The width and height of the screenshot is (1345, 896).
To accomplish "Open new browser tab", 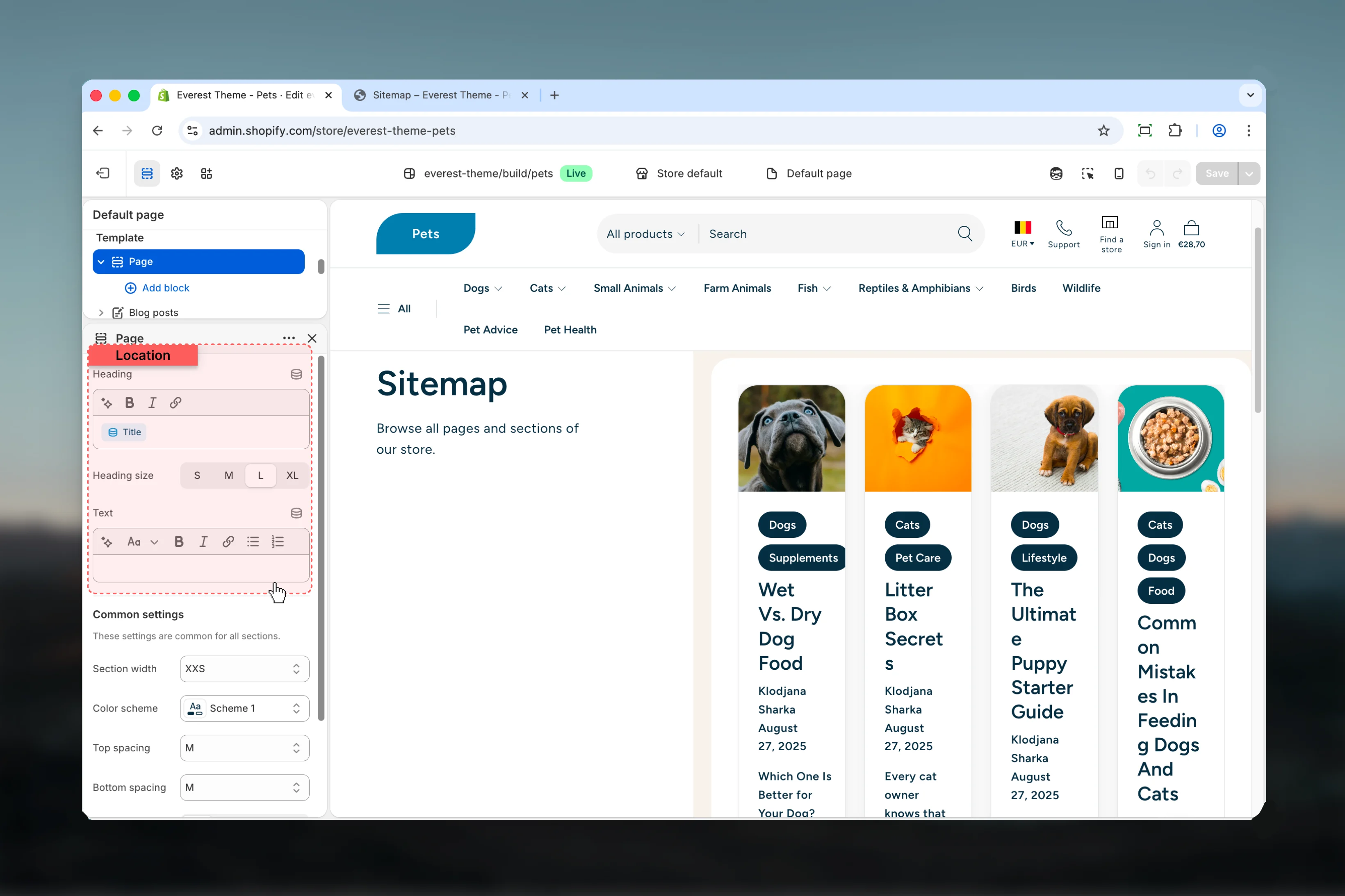I will (554, 96).
